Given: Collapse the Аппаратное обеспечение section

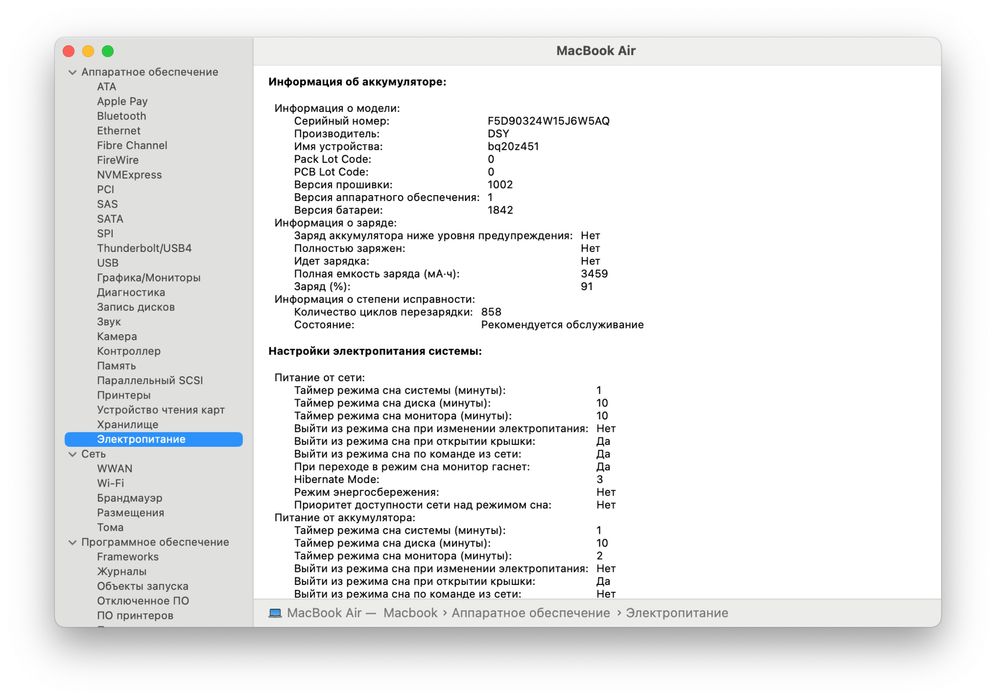Looking at the screenshot, I should click(x=72, y=72).
